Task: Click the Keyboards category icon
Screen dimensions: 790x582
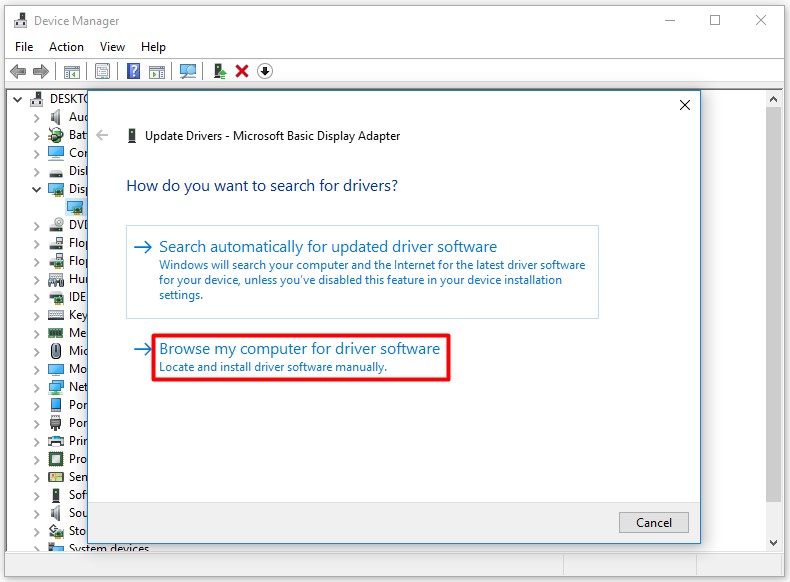Action: (x=56, y=315)
